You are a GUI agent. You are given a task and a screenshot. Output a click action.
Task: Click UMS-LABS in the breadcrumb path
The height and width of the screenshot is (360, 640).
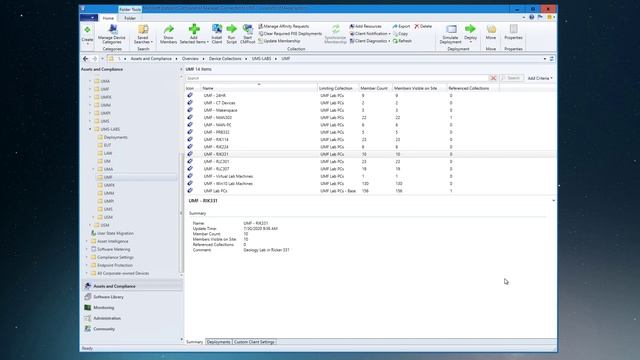pyautogui.click(x=261, y=59)
